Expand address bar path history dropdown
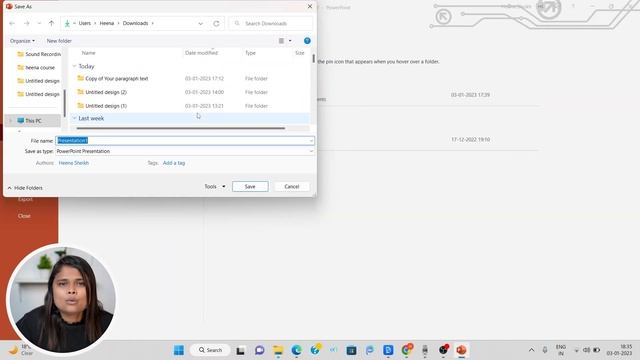 (200, 24)
